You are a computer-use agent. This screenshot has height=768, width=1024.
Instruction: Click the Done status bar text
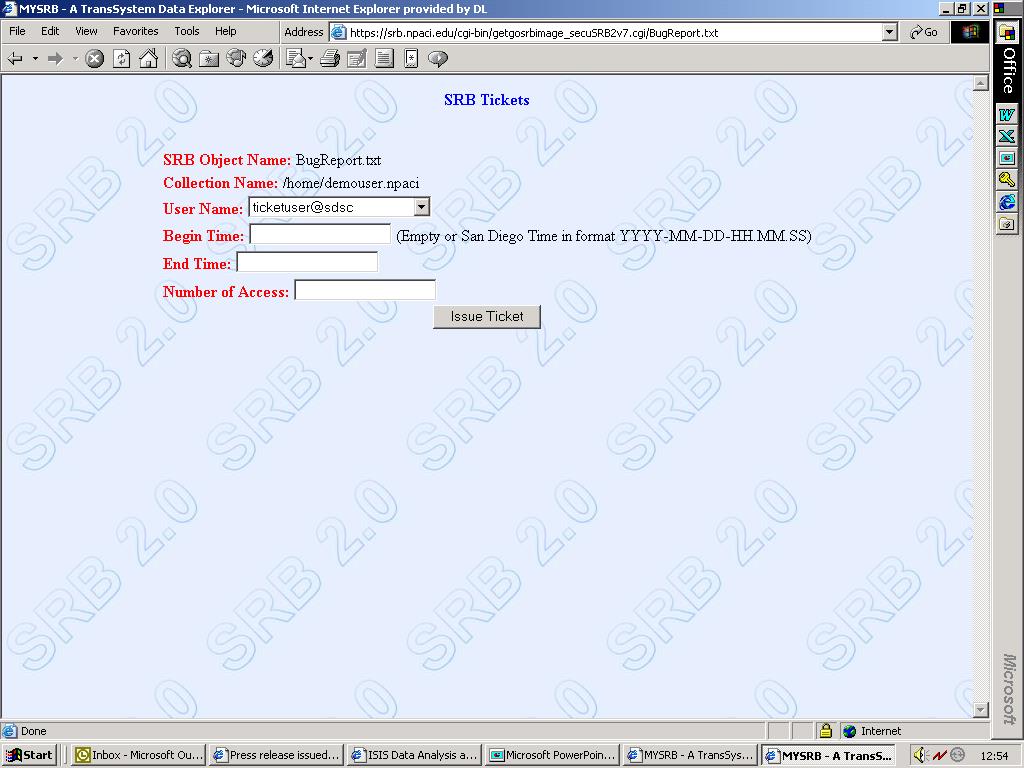33,731
